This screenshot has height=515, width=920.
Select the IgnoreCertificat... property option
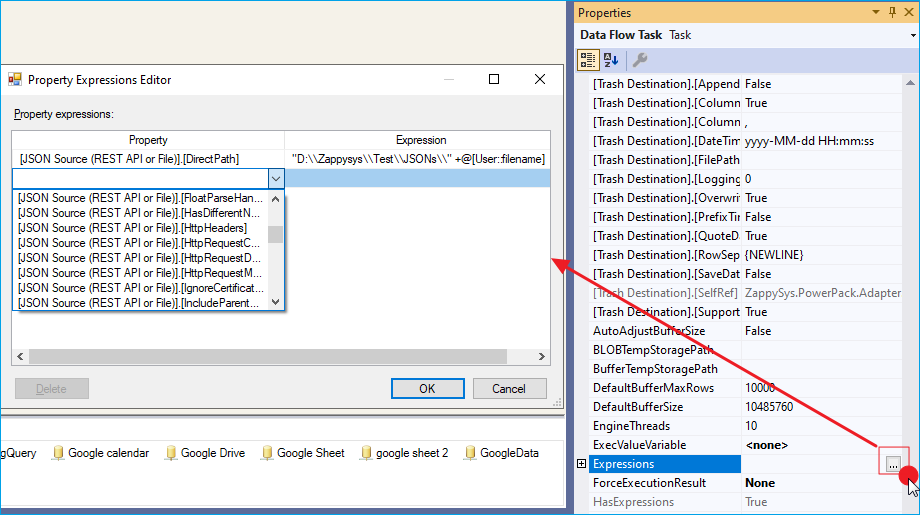(140, 288)
